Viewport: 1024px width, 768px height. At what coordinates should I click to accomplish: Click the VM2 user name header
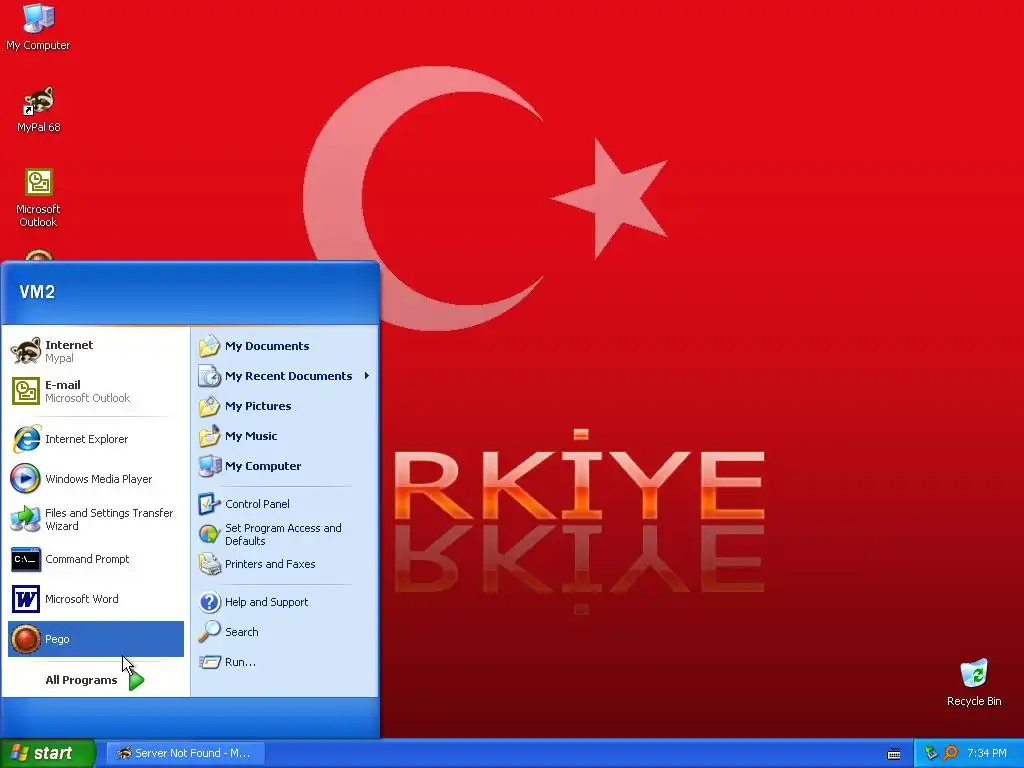(x=37, y=292)
